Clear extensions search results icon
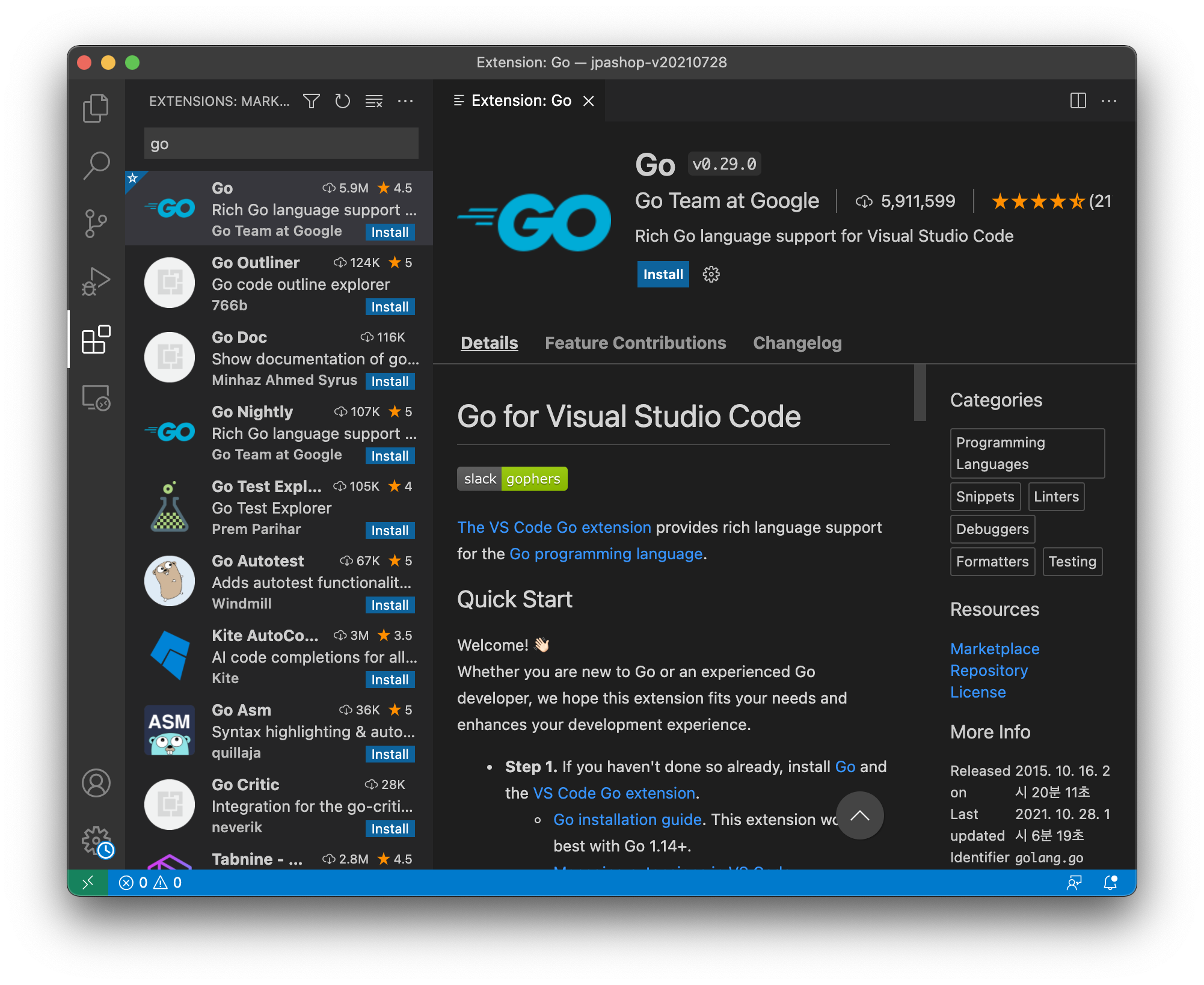 tap(373, 101)
